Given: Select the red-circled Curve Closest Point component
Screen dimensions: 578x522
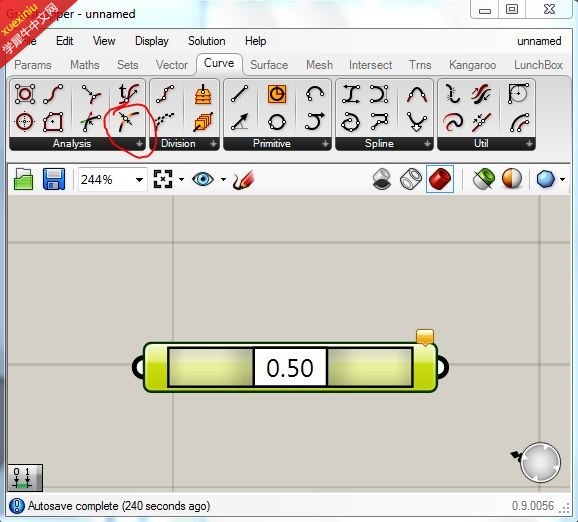Looking at the screenshot, I should coord(127,121).
